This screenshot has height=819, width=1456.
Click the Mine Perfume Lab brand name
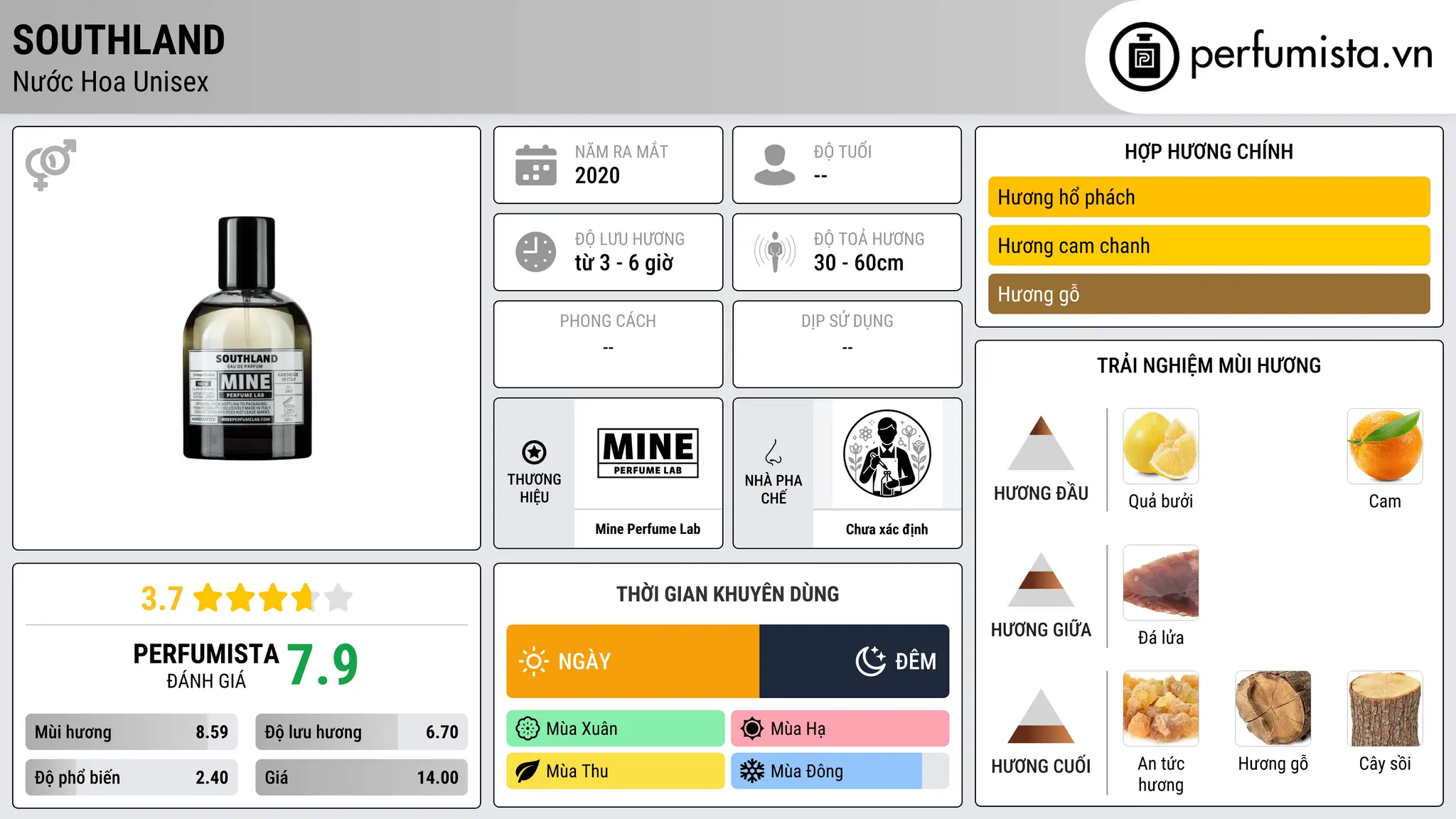[648, 529]
